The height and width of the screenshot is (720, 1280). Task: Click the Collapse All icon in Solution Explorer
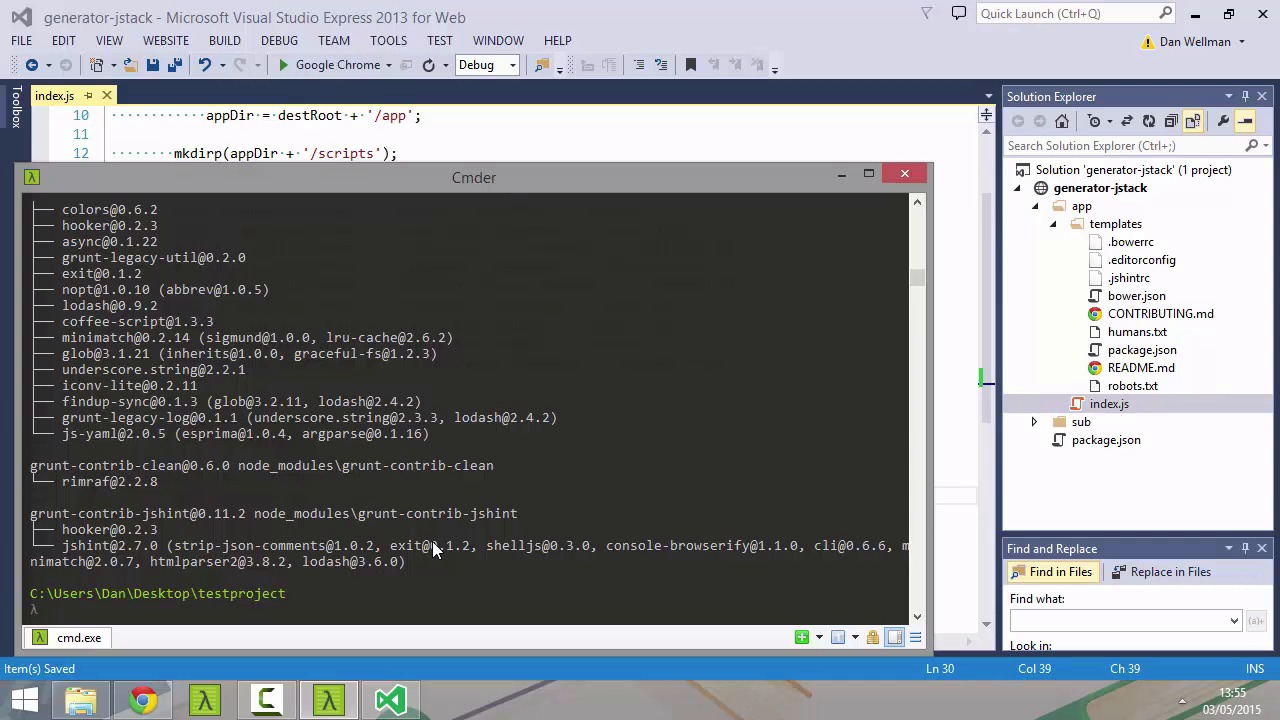click(x=1170, y=121)
